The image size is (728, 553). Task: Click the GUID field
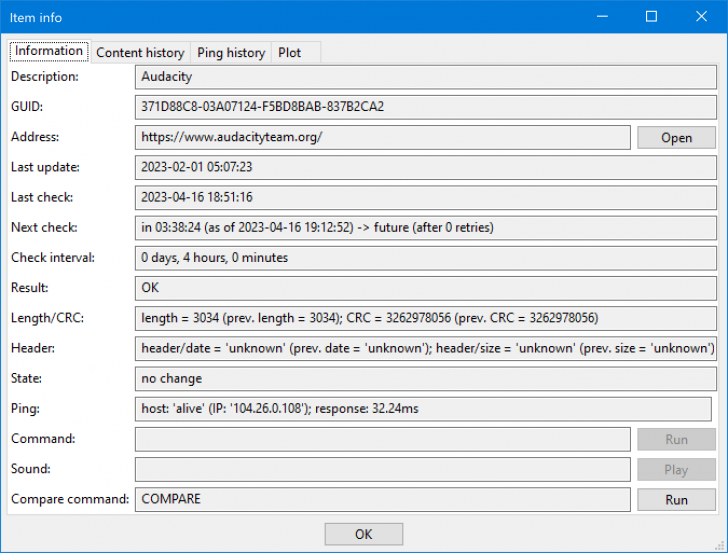point(426,107)
